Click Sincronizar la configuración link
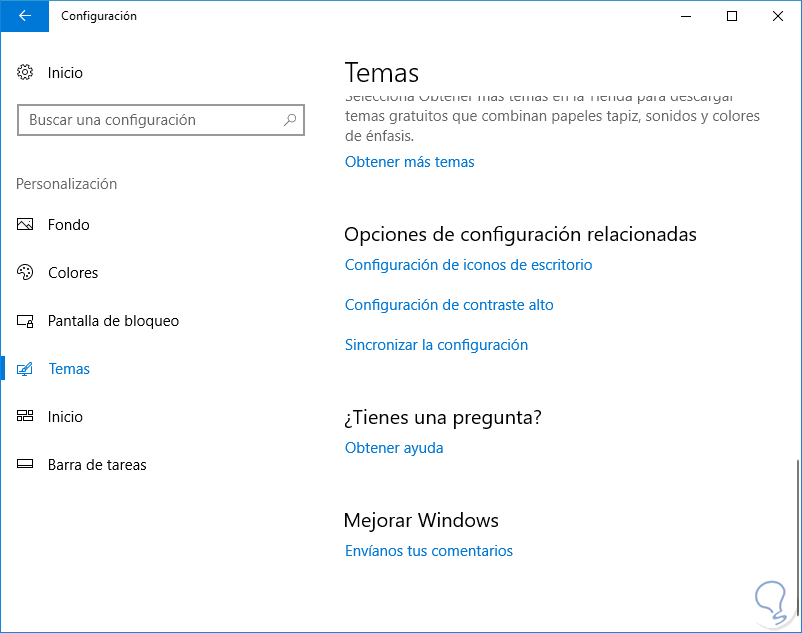Screen dimensions: 802x633 point(436,345)
